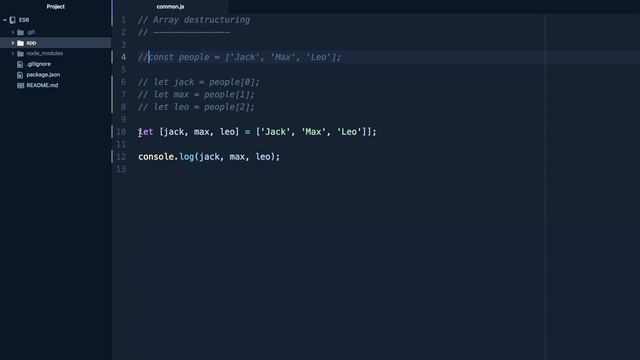This screenshot has width=640, height=360.
Task: Click 'const people' in the commented line
Action: [179, 57]
